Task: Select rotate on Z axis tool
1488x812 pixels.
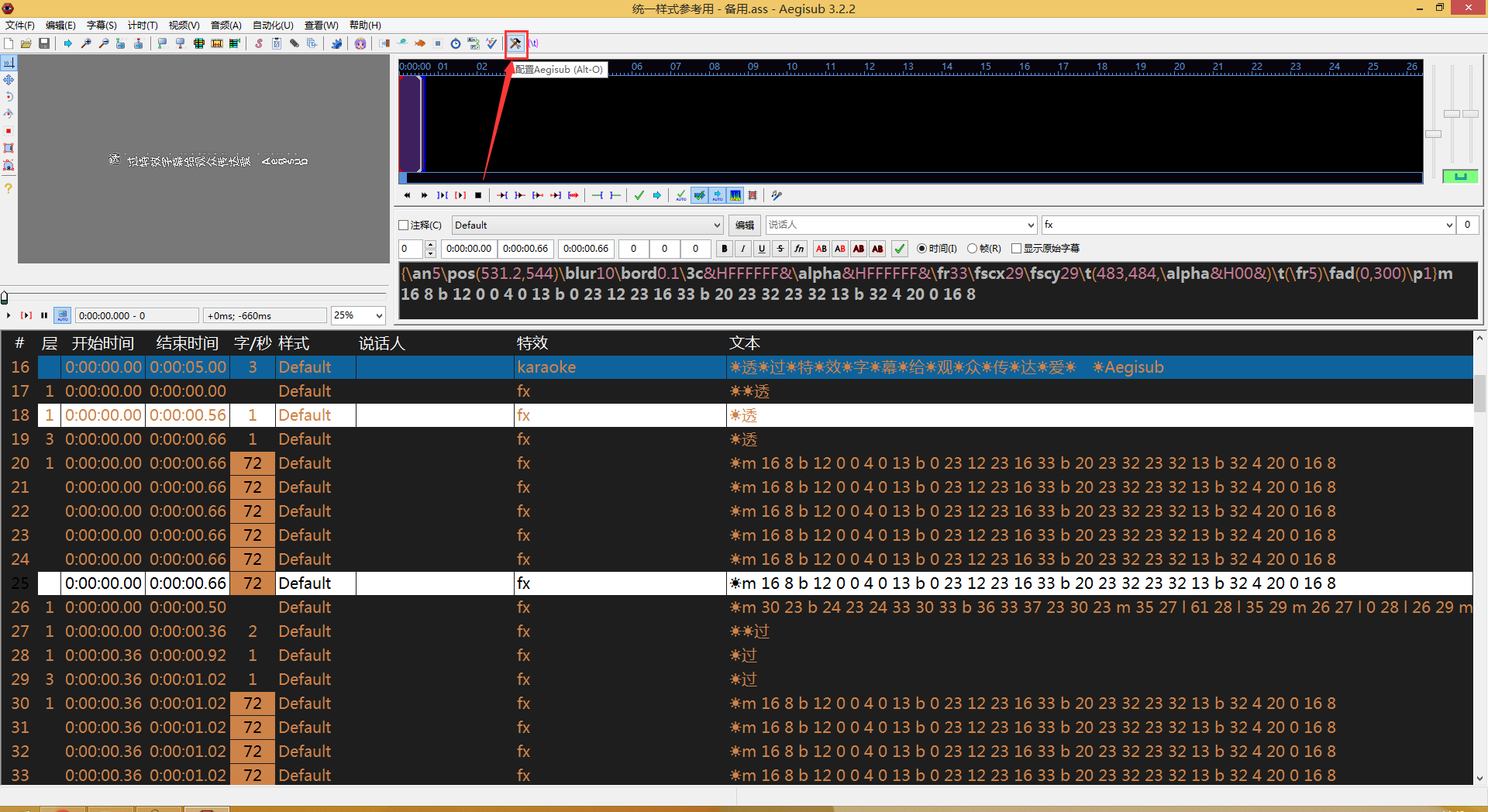Action: pyautogui.click(x=9, y=97)
